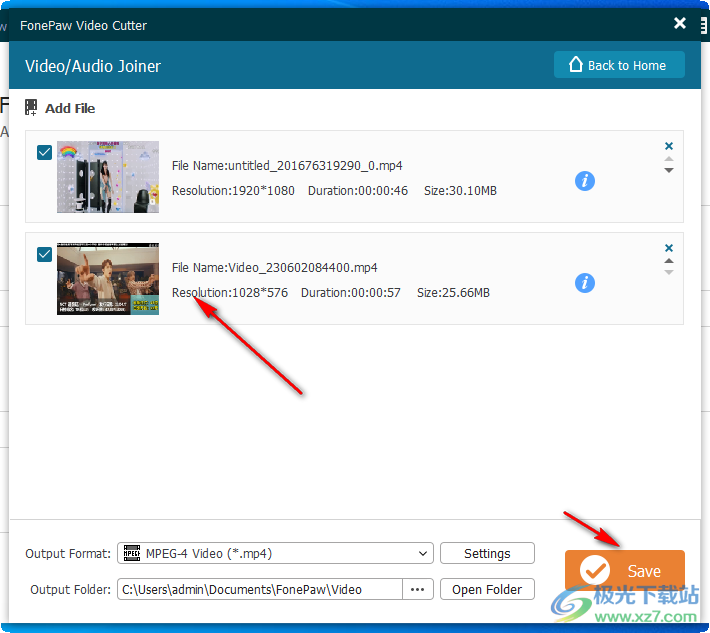Browse for output folder with ellipsis button
The height and width of the screenshot is (633, 710).
click(417, 589)
